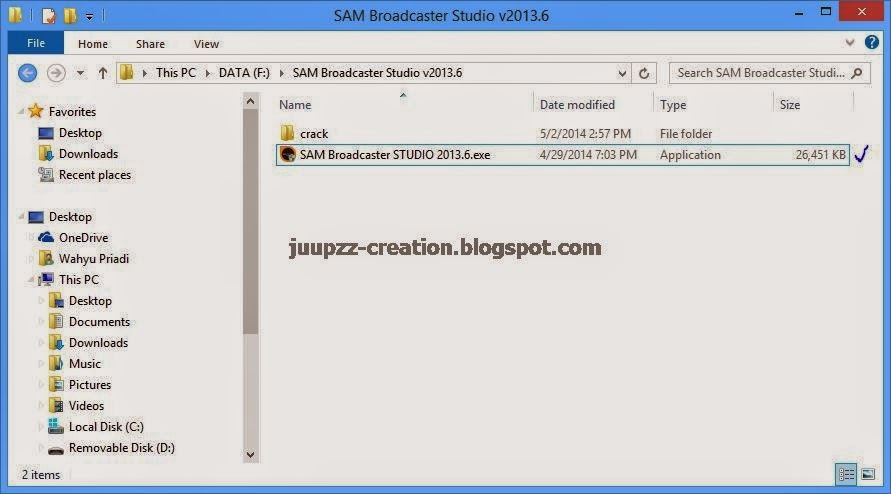Select the crack folder icon
The height and width of the screenshot is (494, 891).
(x=287, y=133)
